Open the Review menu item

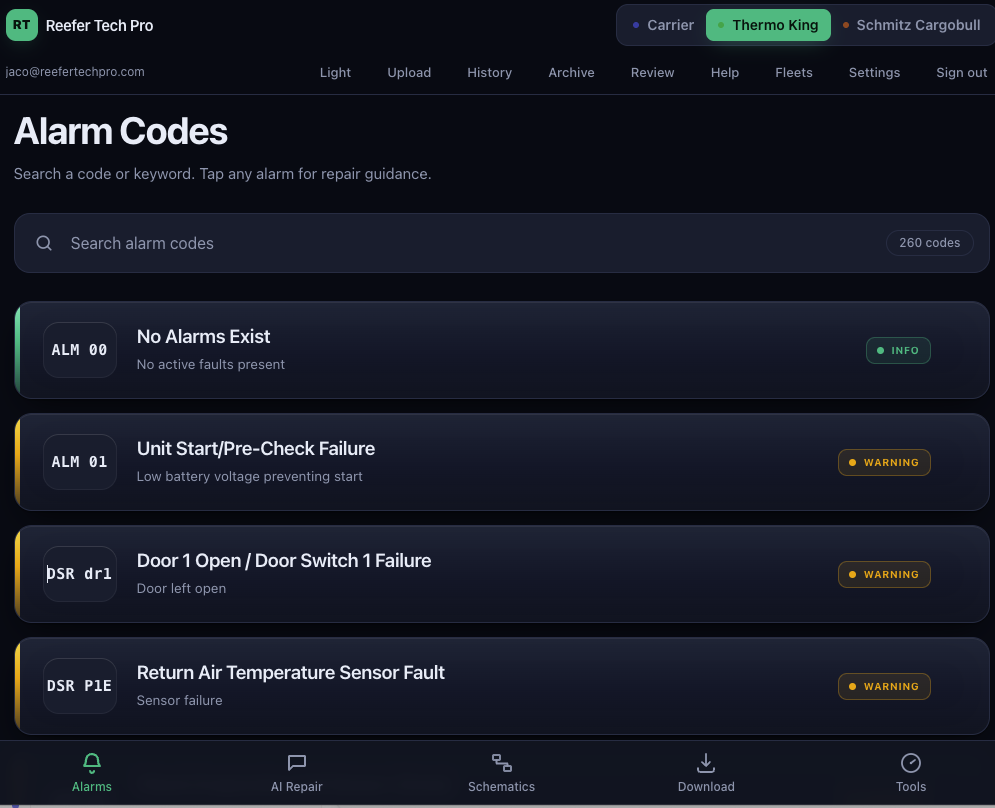[652, 72]
